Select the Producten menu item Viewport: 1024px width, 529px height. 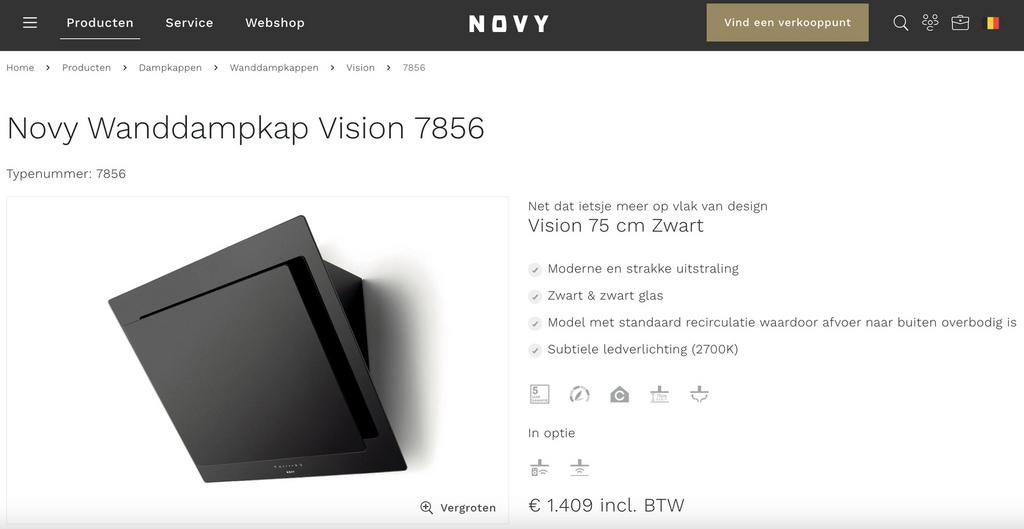(100, 23)
